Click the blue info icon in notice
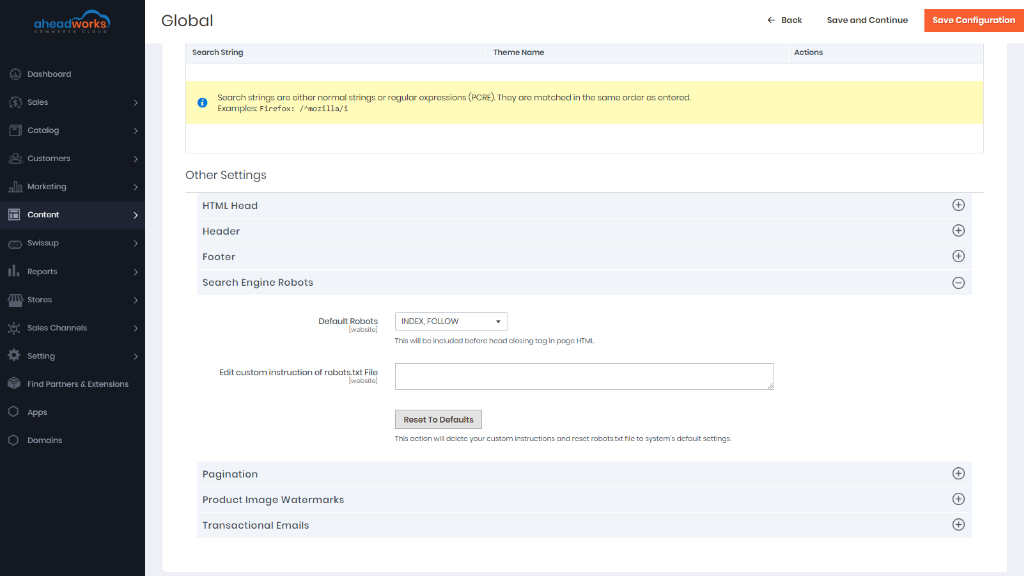 202,103
